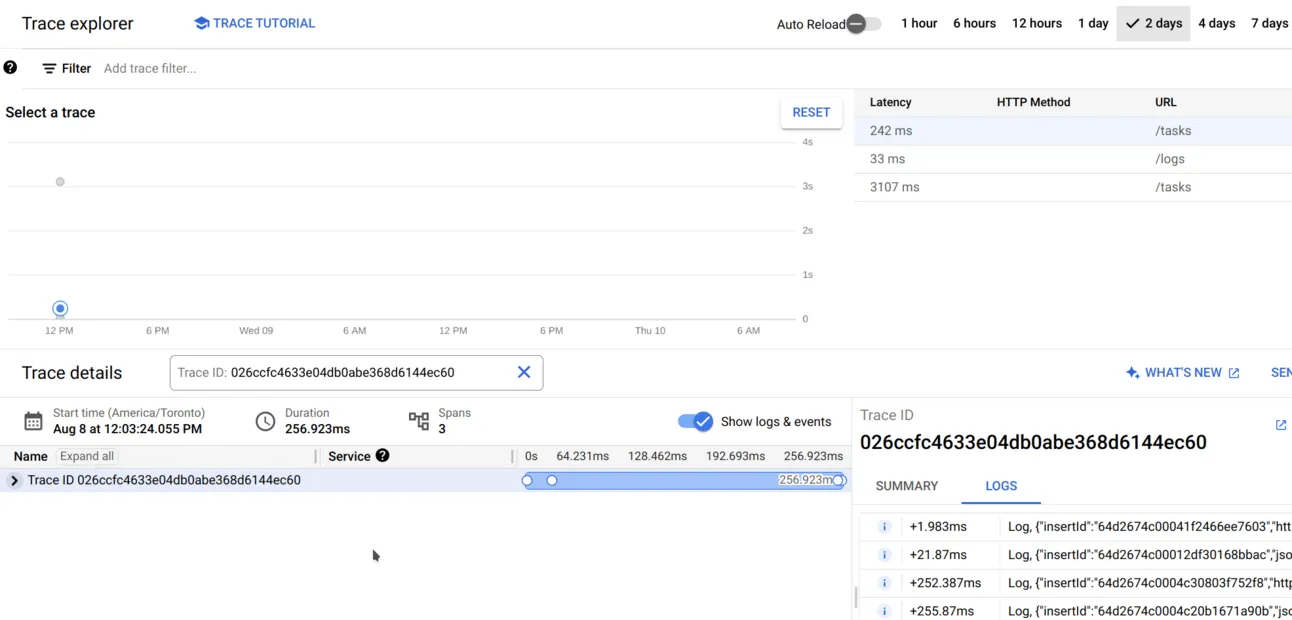
Task: Switch to the SUMMARY tab
Action: pyautogui.click(x=906, y=486)
